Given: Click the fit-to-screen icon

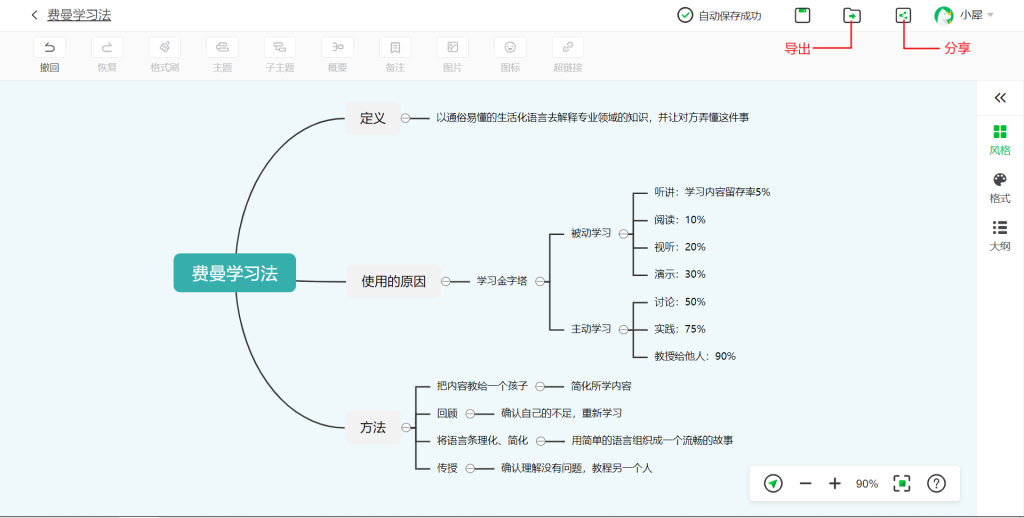Looking at the screenshot, I should coord(902,483).
